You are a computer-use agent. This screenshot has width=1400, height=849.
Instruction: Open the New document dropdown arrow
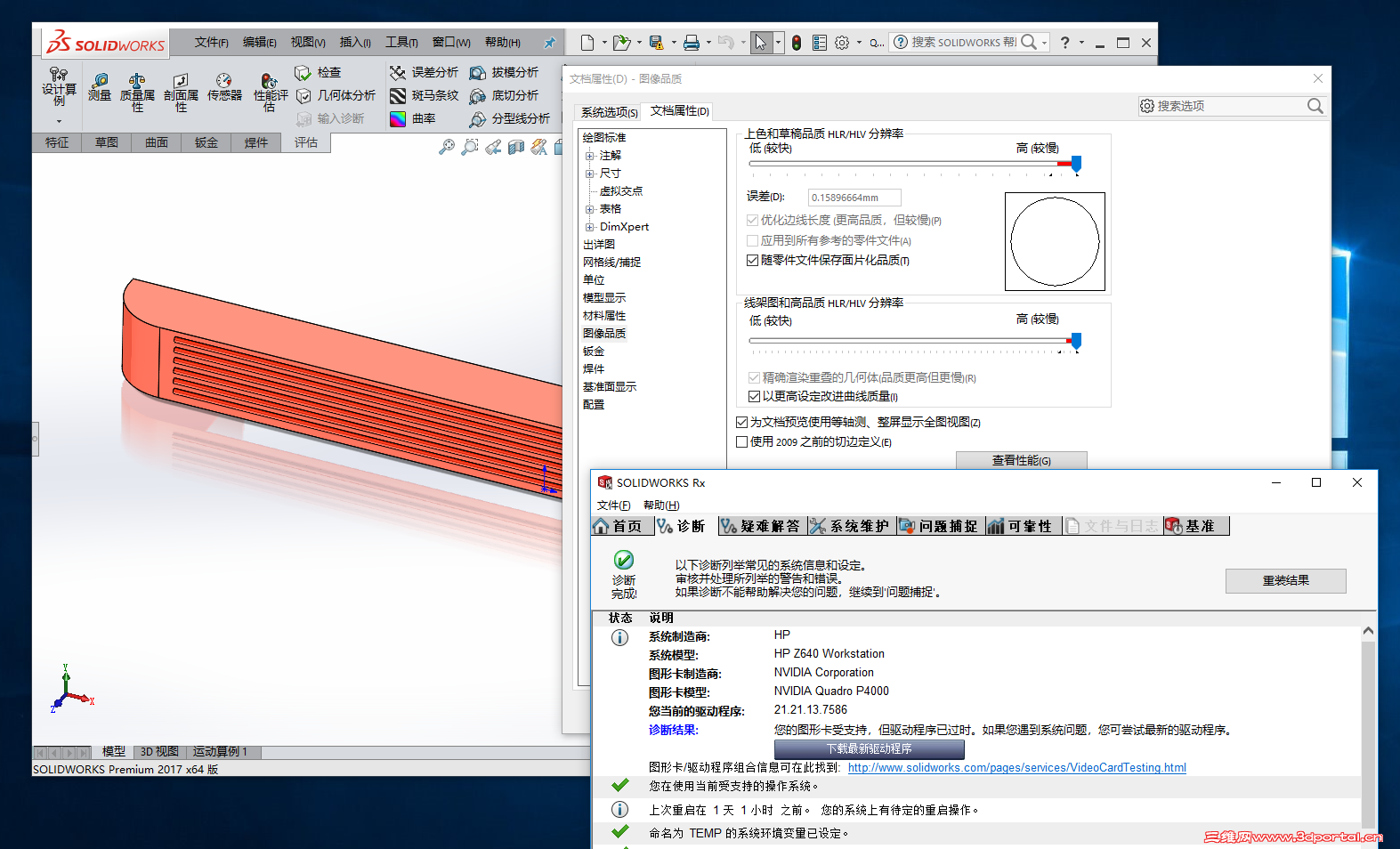[x=604, y=42]
